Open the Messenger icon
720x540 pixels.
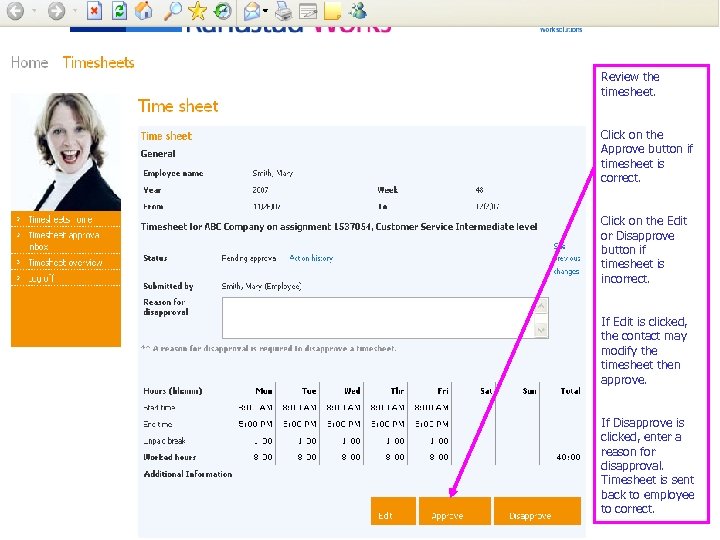pyautogui.click(x=358, y=11)
